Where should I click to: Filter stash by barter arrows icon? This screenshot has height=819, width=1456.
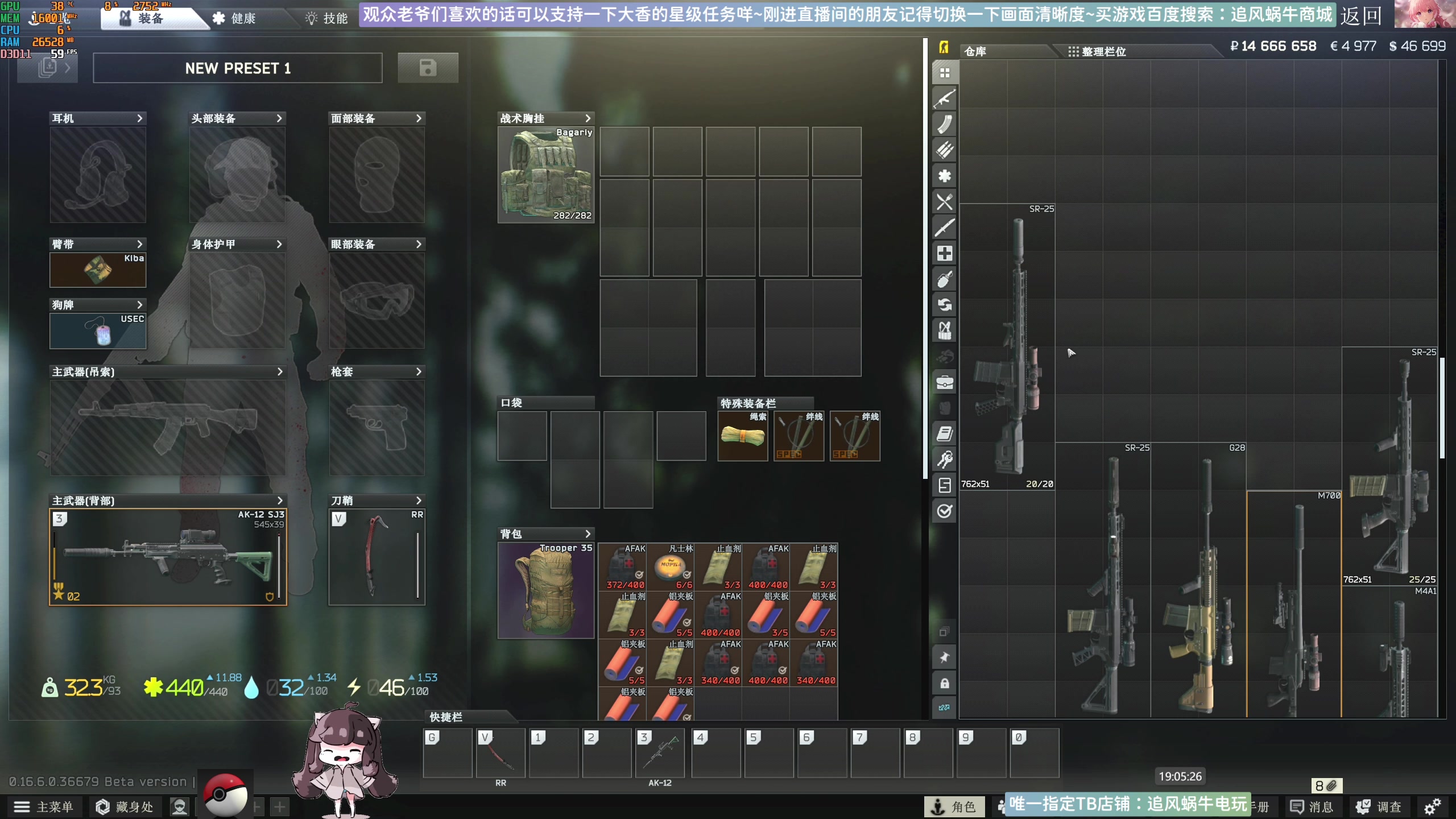(x=945, y=305)
